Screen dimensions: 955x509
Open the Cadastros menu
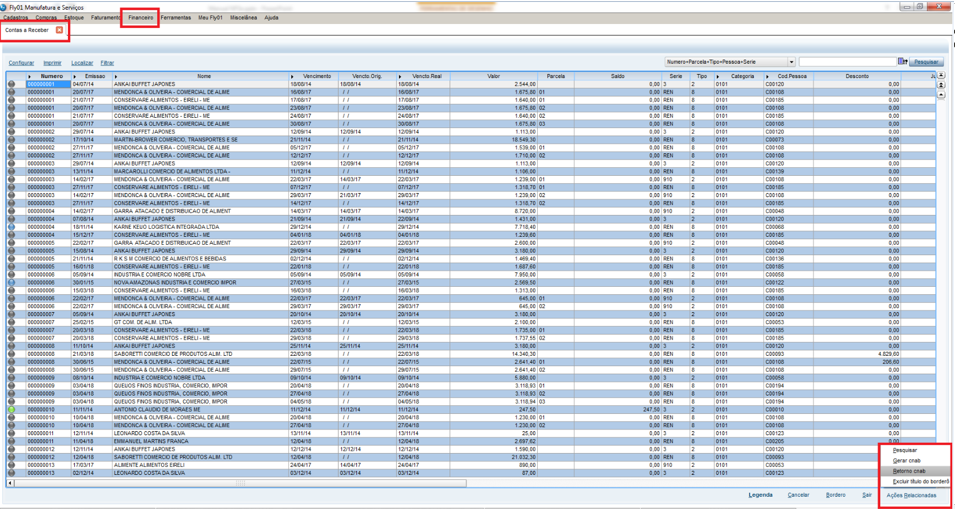[15, 18]
